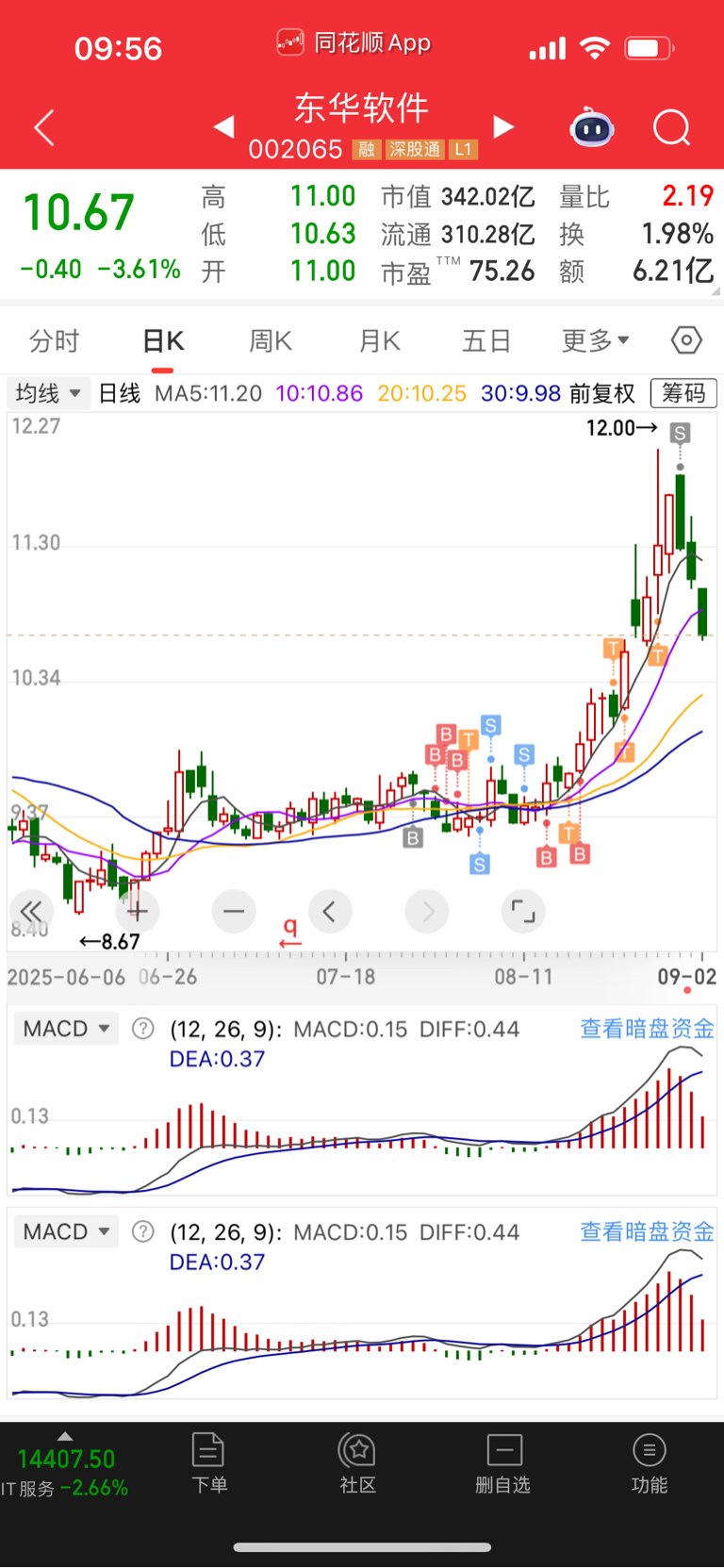Image resolution: width=724 pixels, height=1568 pixels.
Task: Open second MACD indicator dropdown
Action: pyautogui.click(x=66, y=1231)
